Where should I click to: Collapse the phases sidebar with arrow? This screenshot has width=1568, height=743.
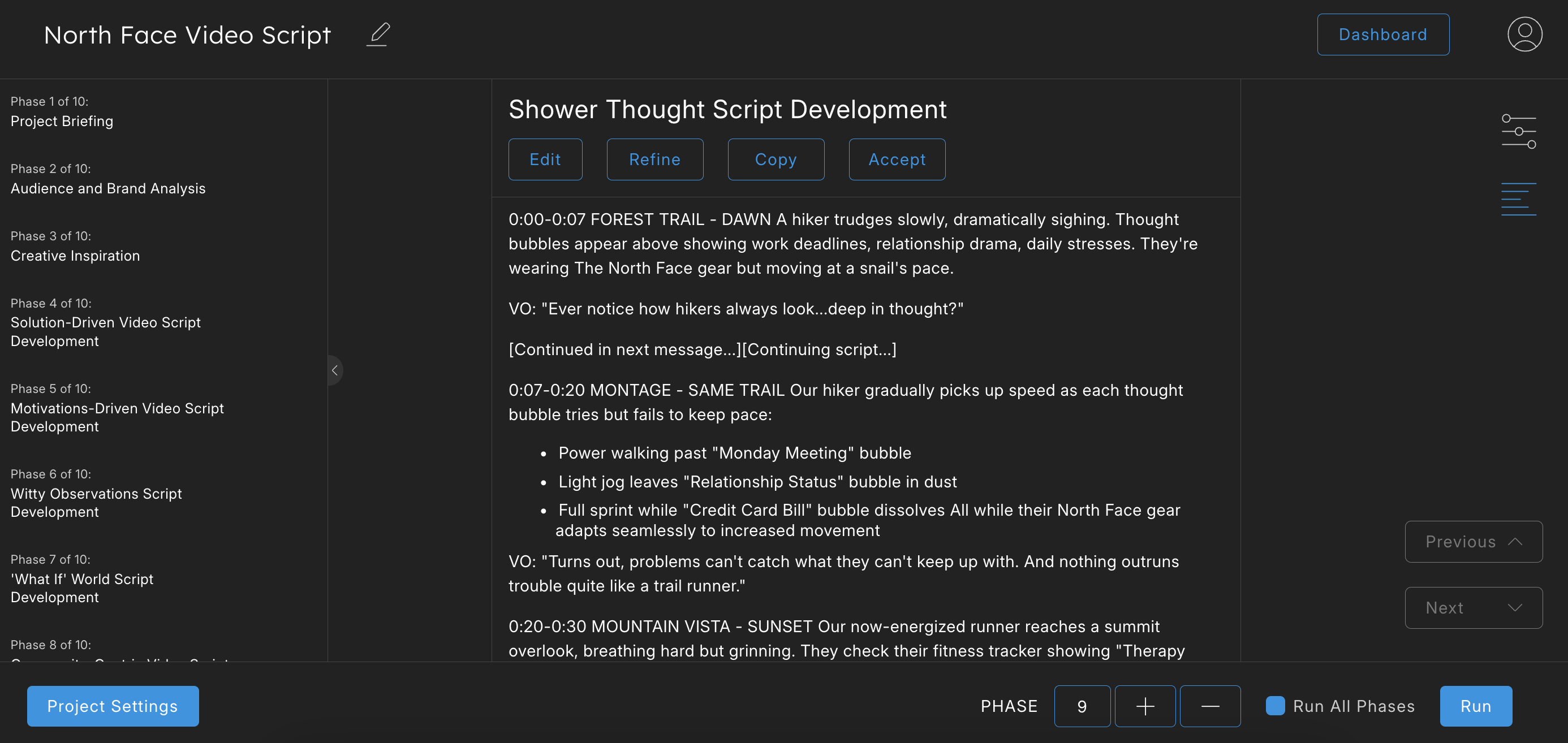[x=335, y=370]
